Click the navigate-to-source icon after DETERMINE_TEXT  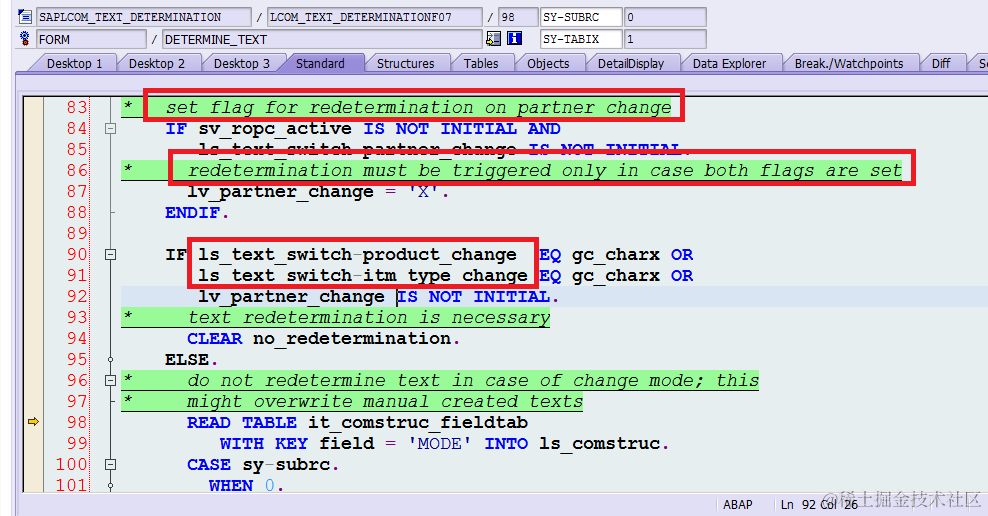(493, 38)
